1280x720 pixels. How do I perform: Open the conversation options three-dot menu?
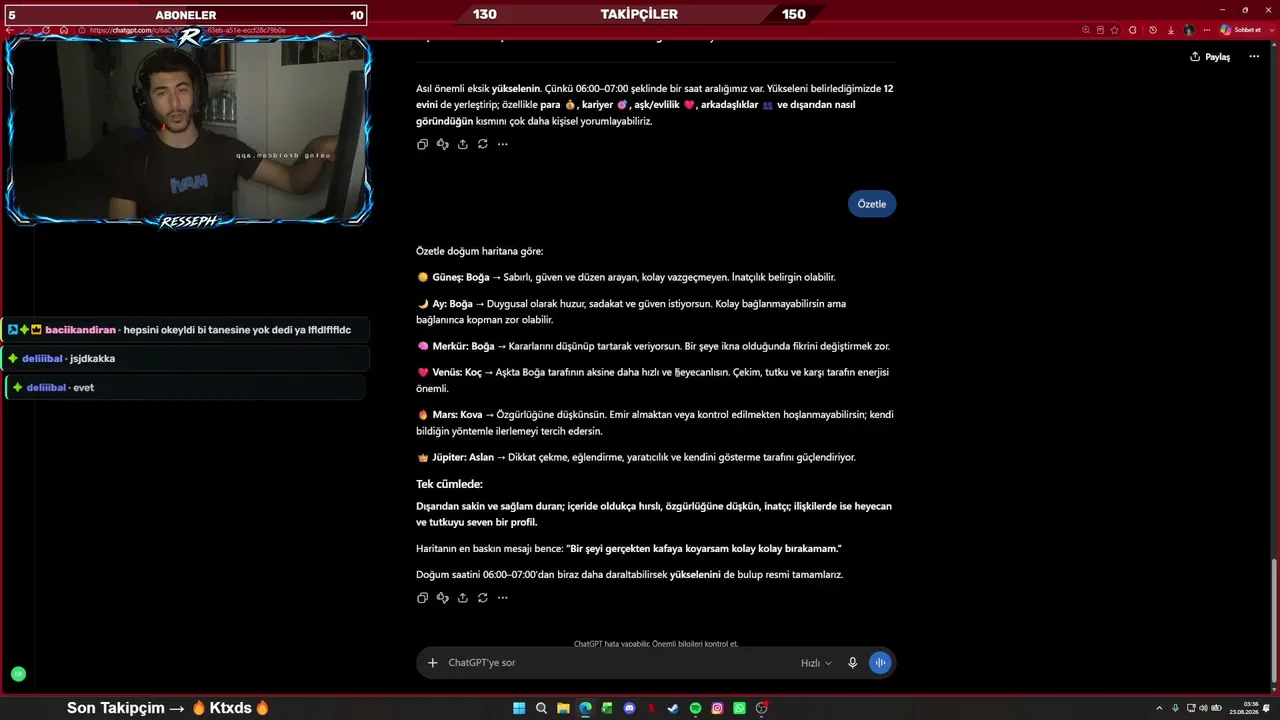(1253, 57)
